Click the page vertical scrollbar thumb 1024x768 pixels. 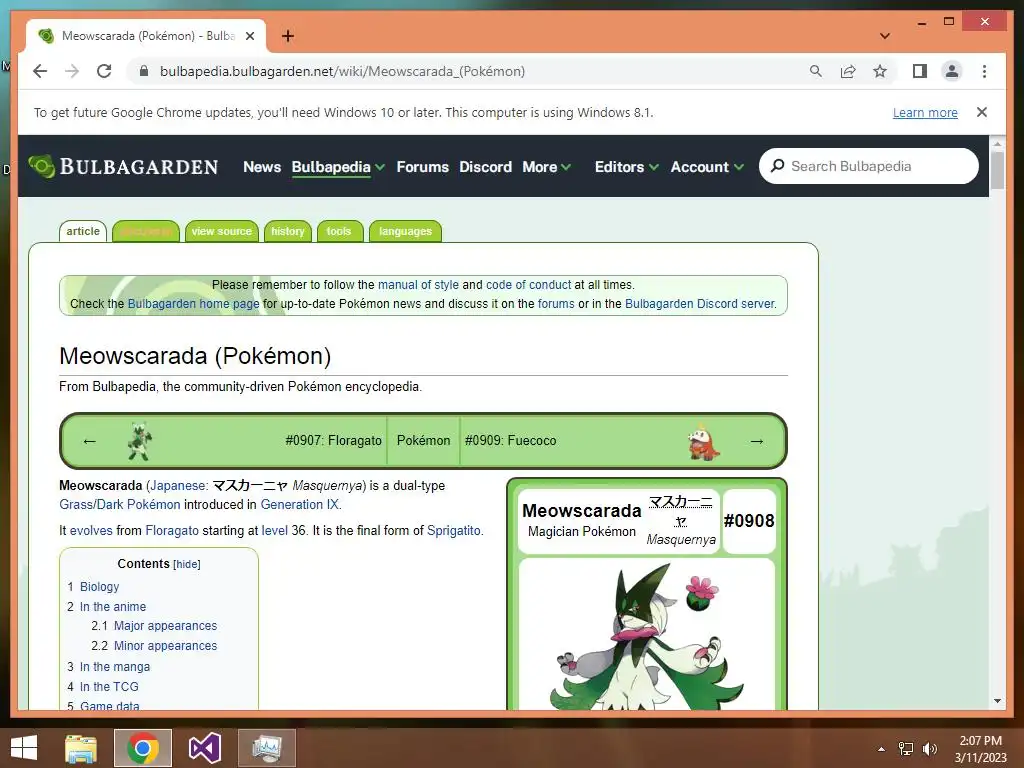[997, 170]
